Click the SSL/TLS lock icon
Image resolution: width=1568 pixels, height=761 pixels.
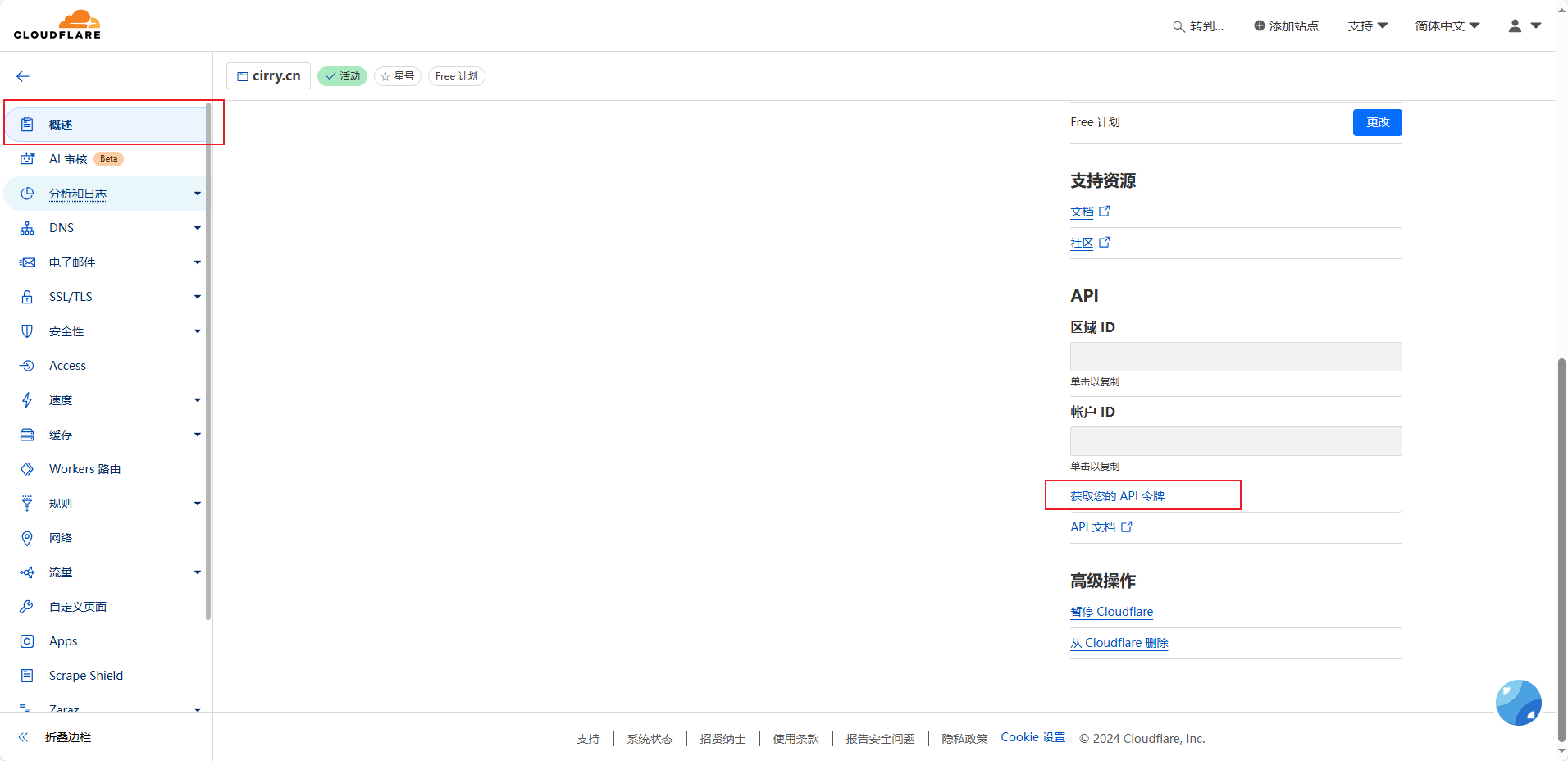(x=27, y=297)
